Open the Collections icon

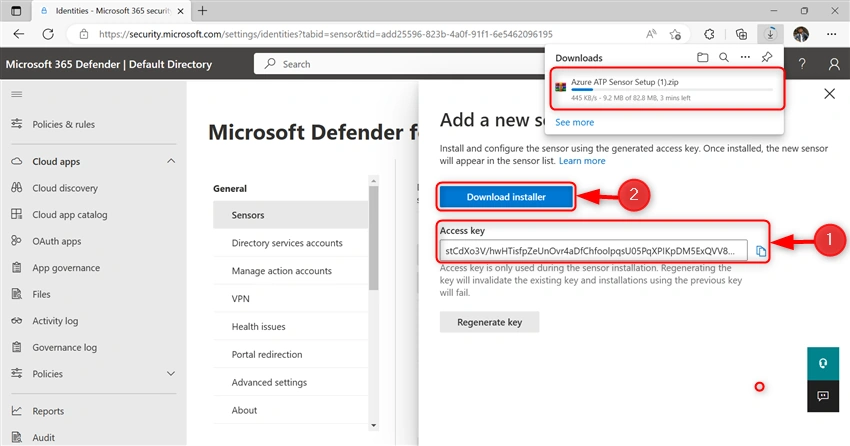click(741, 34)
